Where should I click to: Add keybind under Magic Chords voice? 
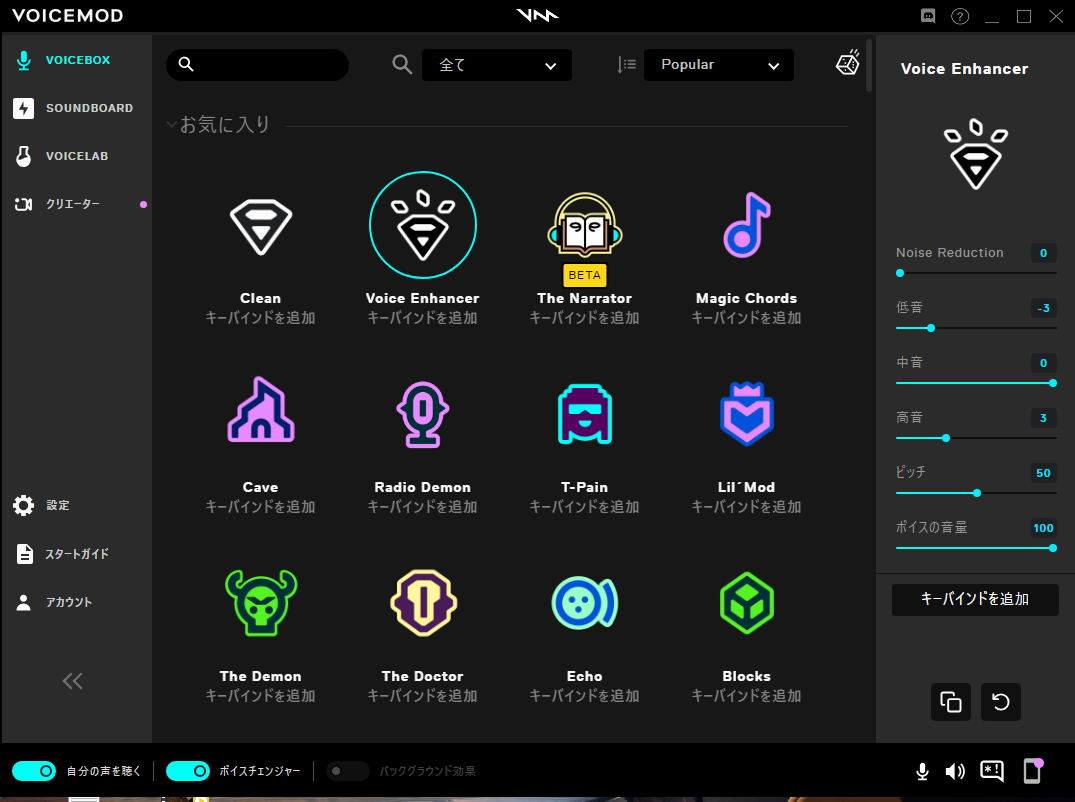pos(747,318)
